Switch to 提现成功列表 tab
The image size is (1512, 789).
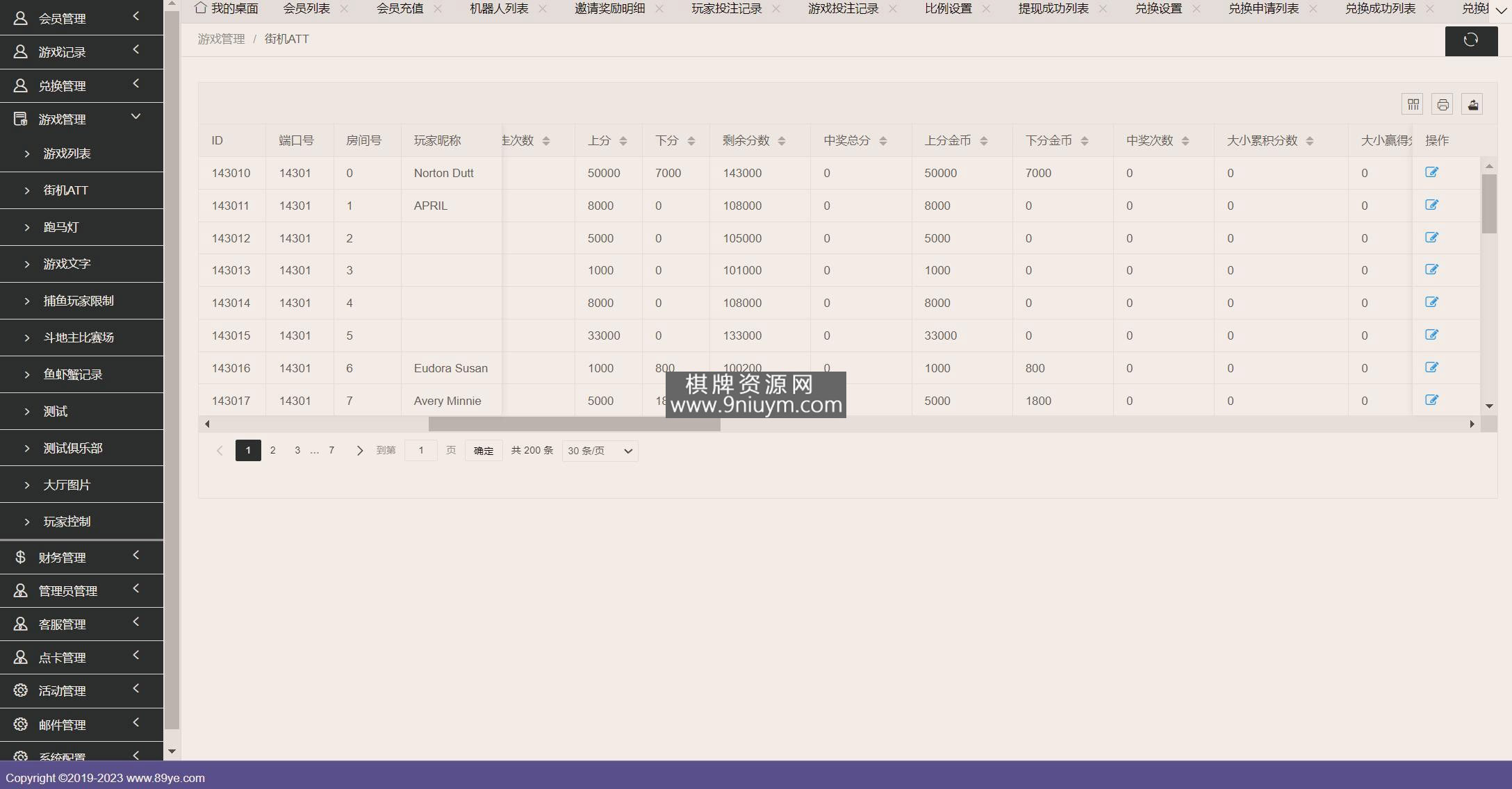(x=1053, y=9)
